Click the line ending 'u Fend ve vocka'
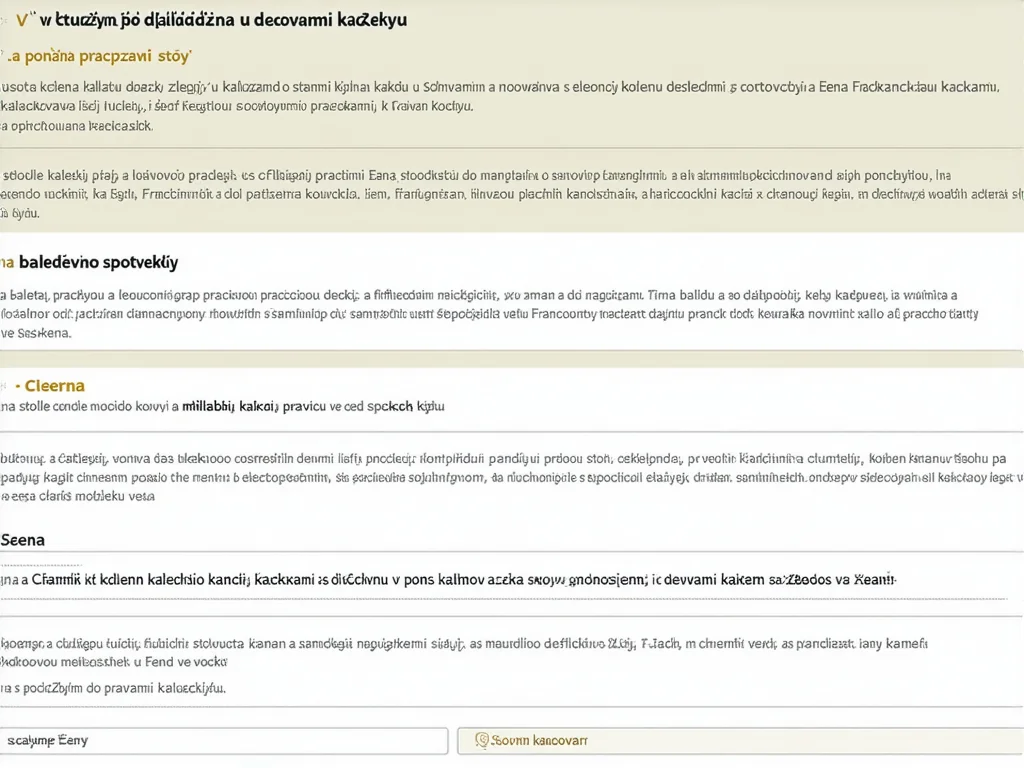The width and height of the screenshot is (1024, 768). coord(114,662)
